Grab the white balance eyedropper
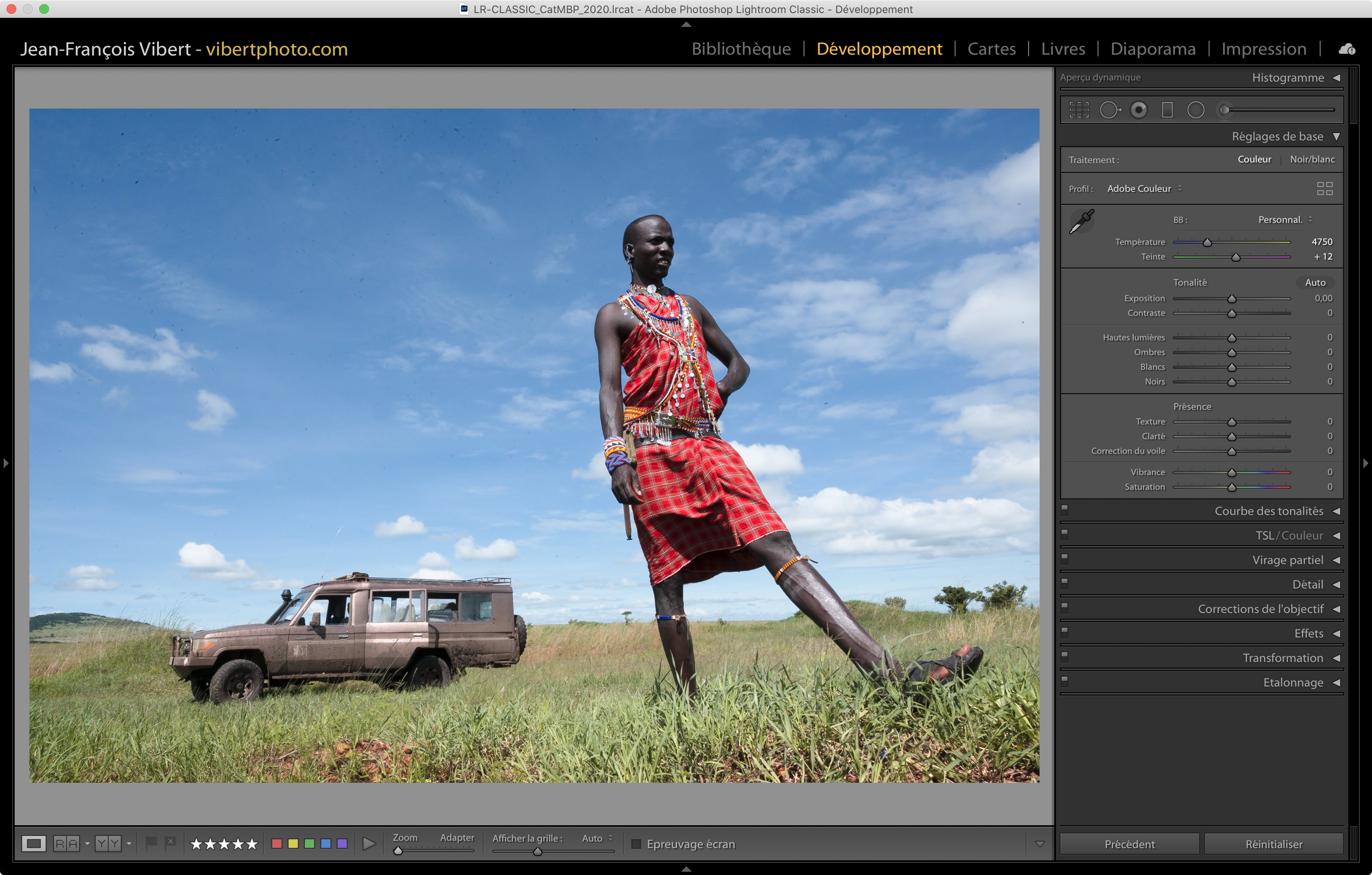 point(1081,221)
